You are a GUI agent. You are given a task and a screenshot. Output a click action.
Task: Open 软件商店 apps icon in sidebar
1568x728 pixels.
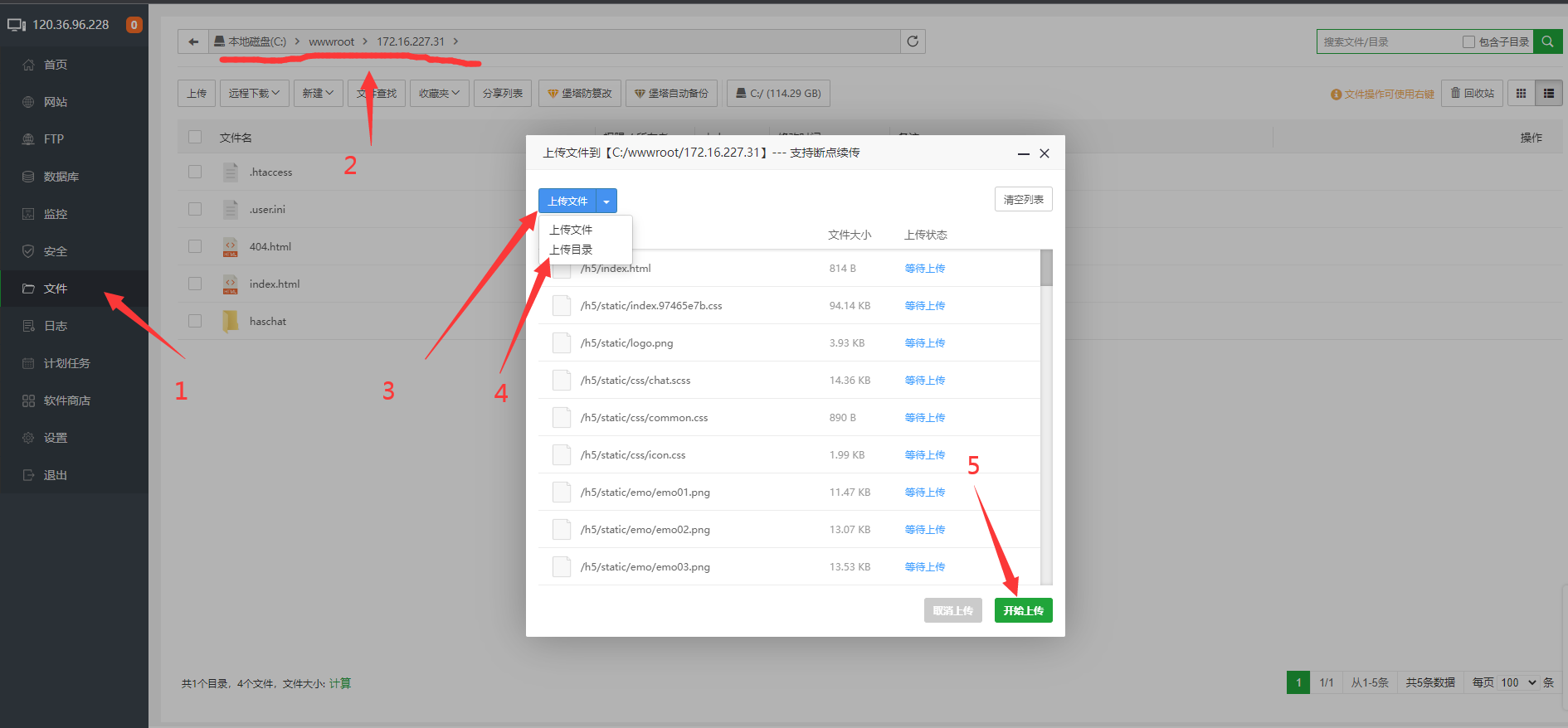pos(28,400)
